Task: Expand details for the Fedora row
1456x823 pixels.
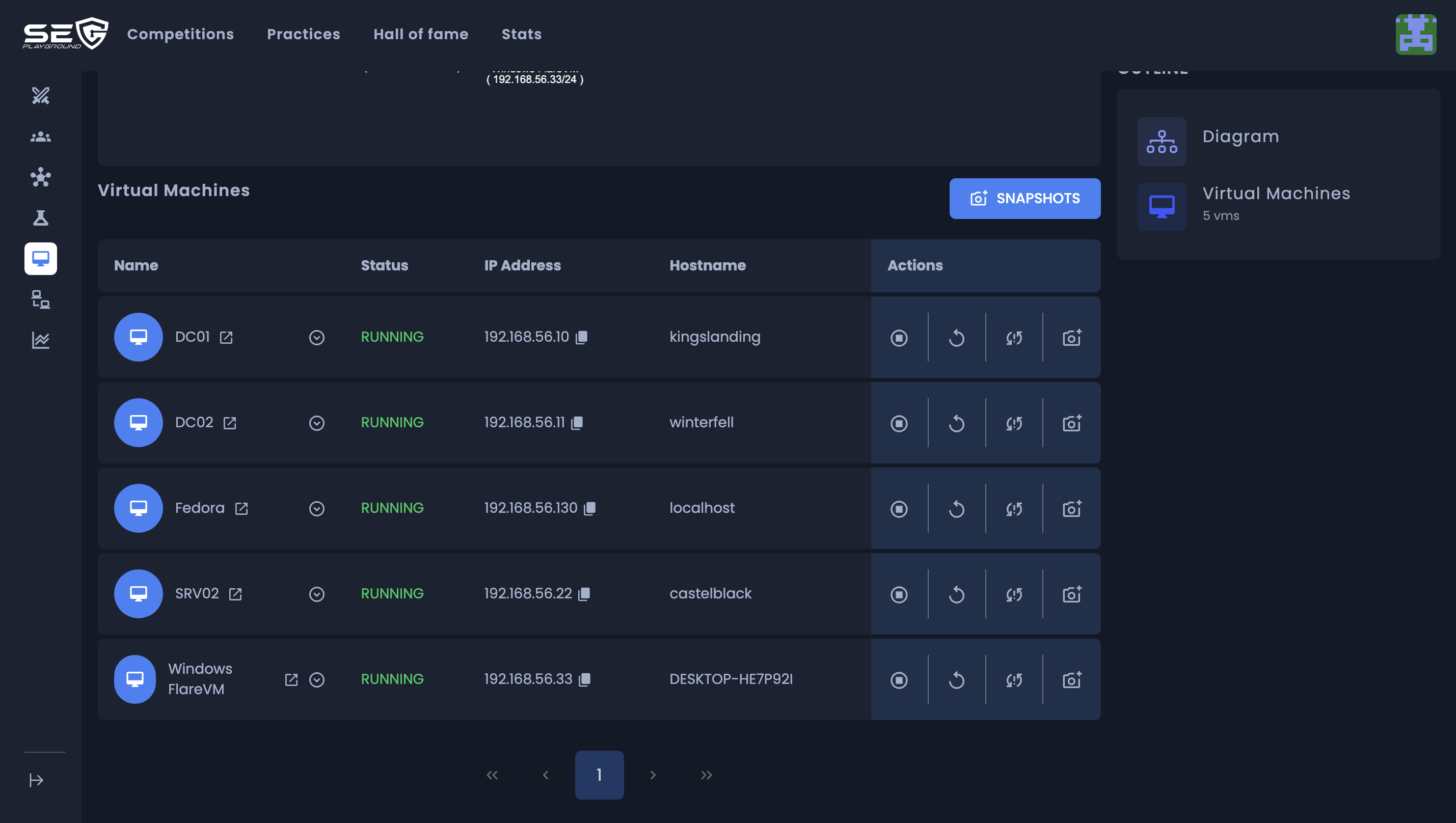Action: click(317, 509)
